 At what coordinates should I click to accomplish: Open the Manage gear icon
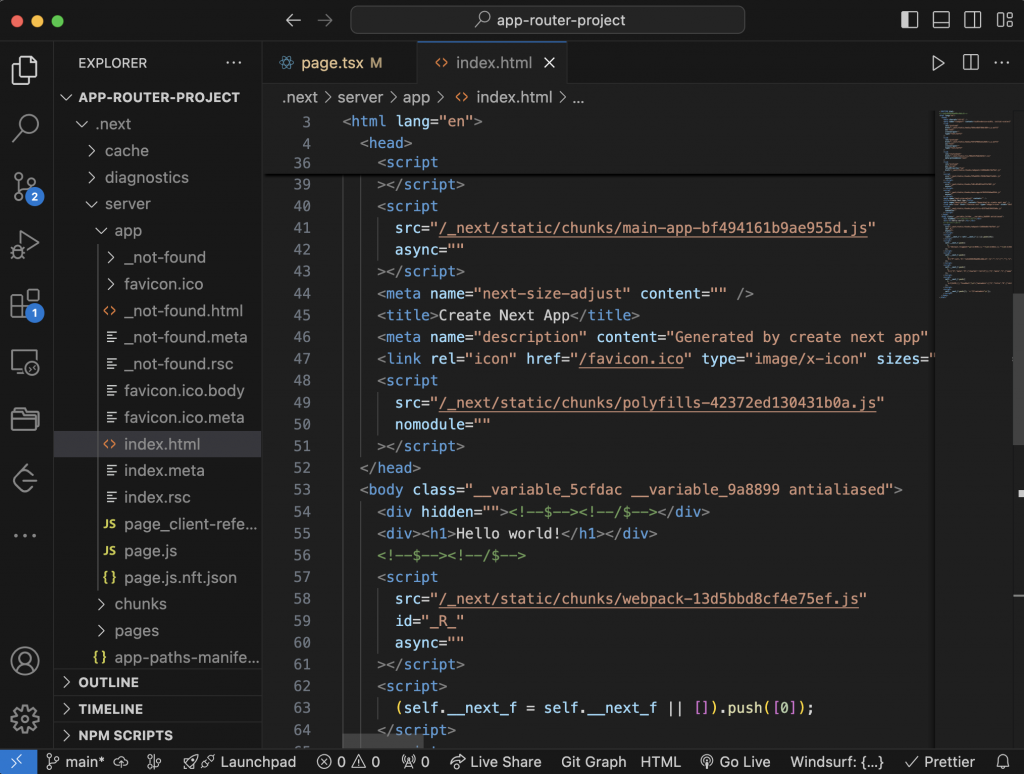25,718
